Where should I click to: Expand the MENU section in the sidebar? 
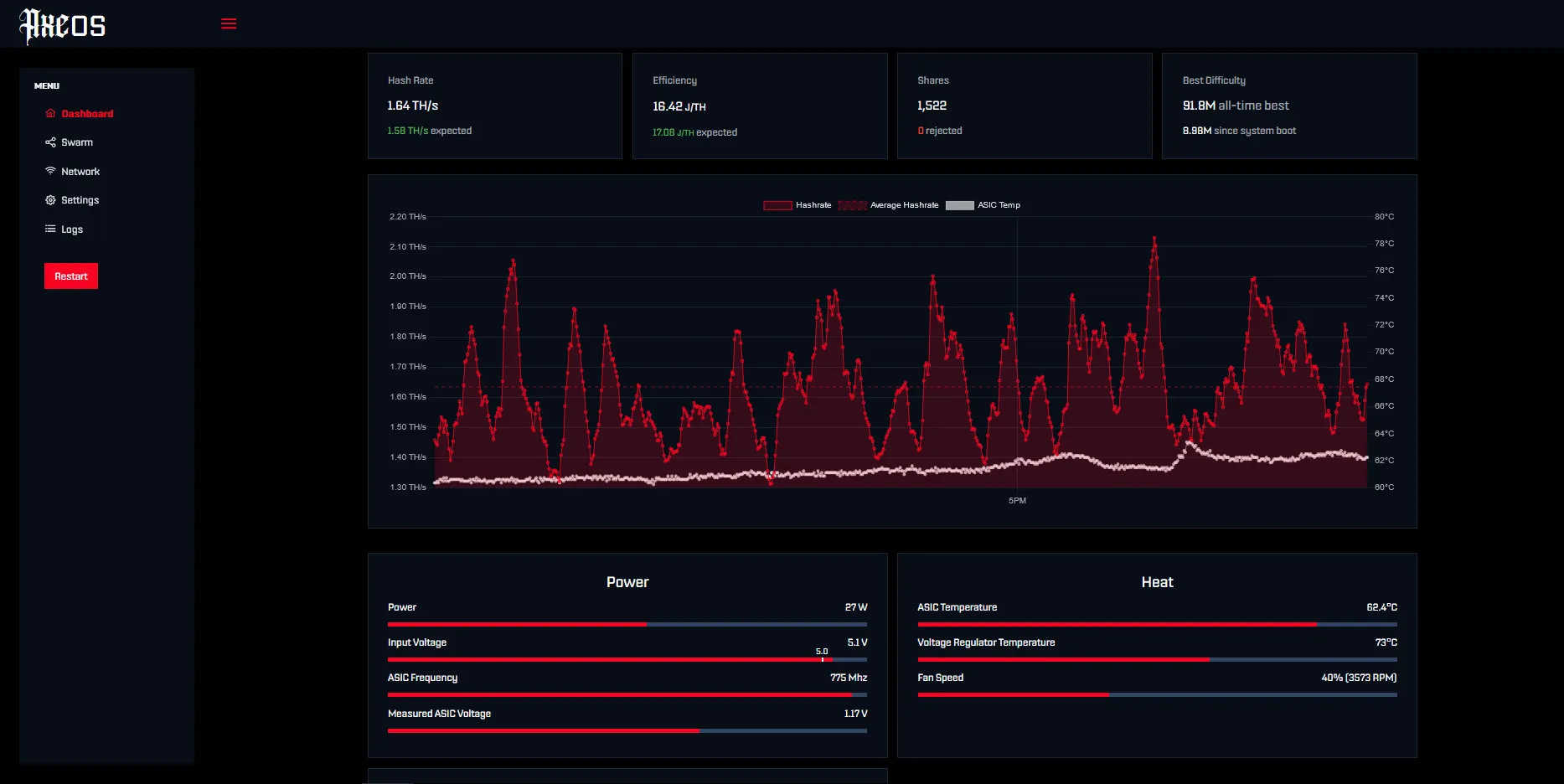click(47, 85)
